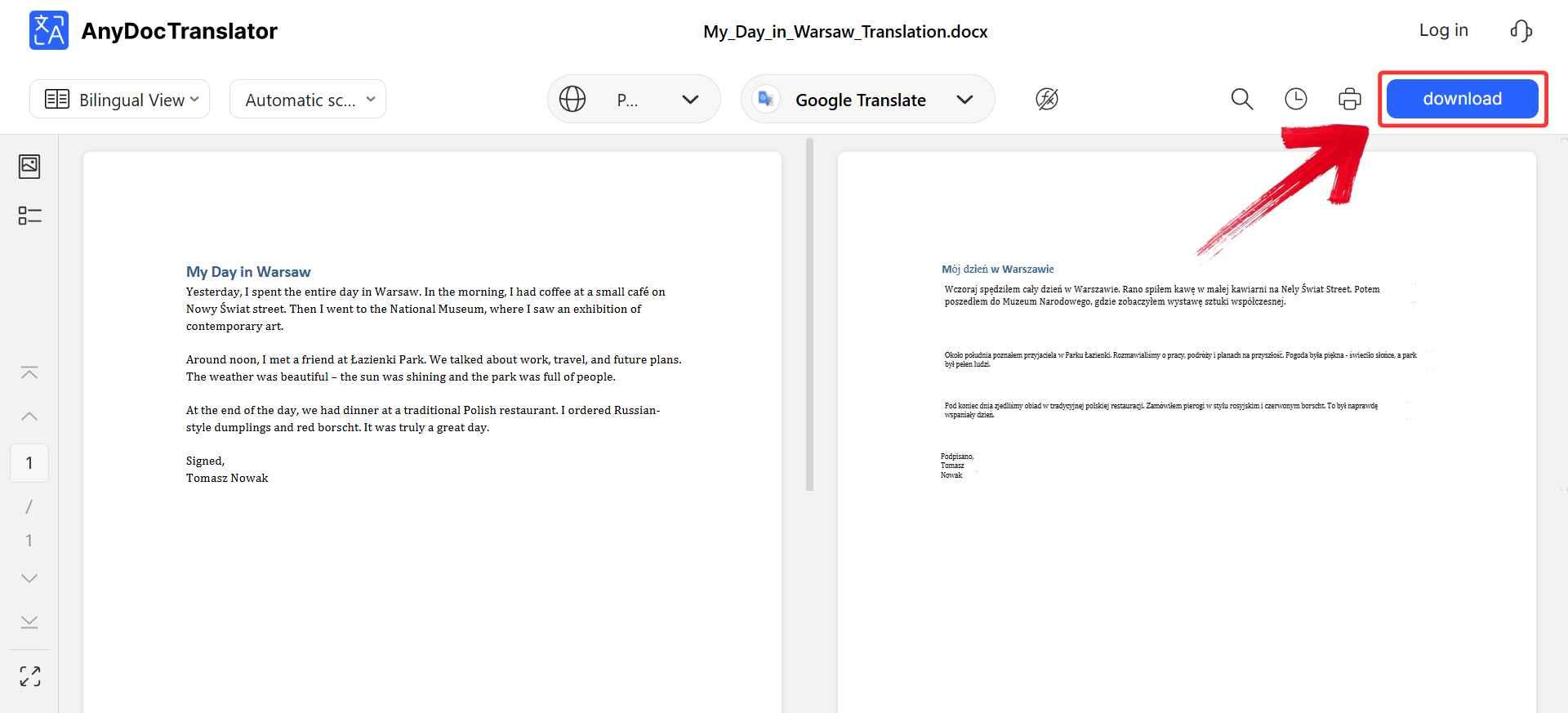Click the Google Translate logo icon
1568x713 pixels.
click(765, 99)
